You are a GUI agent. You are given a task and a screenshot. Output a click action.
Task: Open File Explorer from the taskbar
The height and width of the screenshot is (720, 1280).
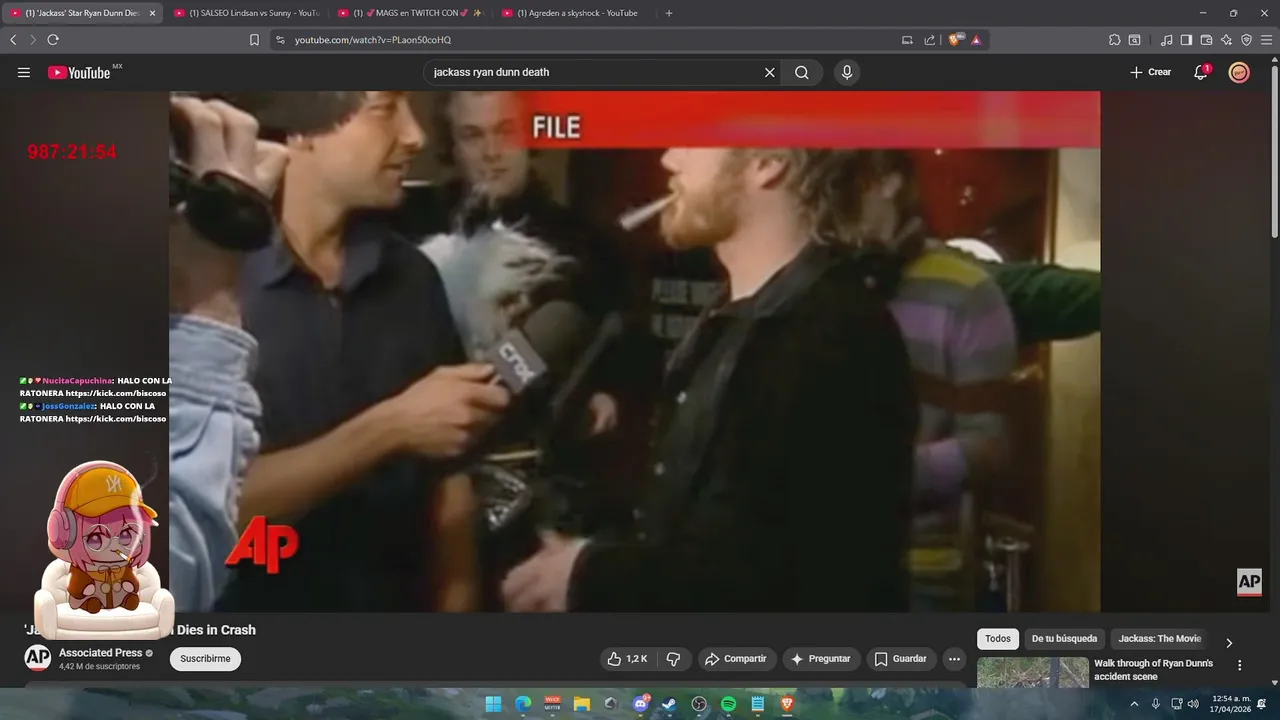581,704
